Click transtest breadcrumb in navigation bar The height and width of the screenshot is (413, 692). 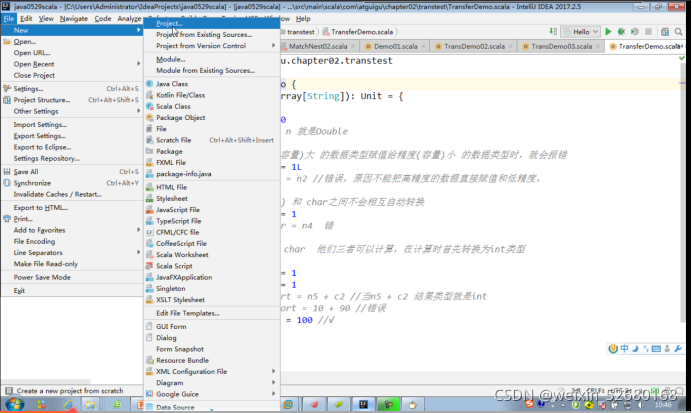coord(301,32)
